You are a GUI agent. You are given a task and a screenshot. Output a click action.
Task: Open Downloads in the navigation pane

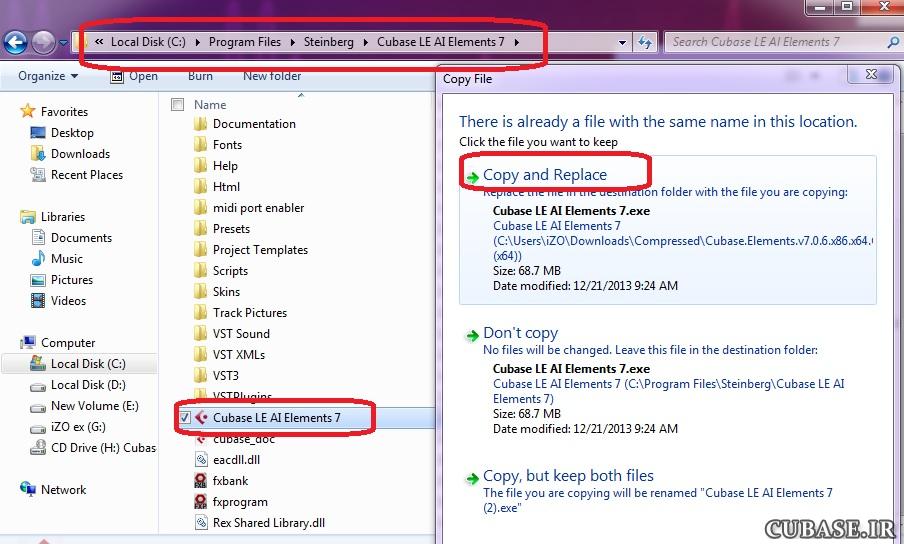[80, 154]
